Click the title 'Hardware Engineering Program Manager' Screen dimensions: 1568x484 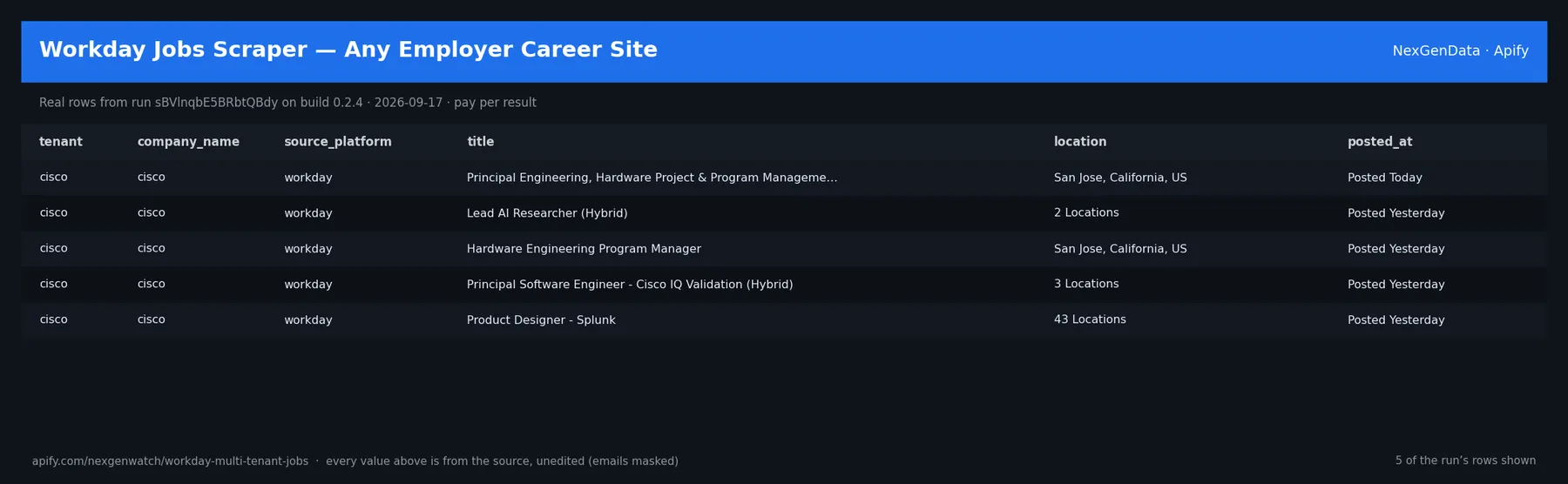584,249
